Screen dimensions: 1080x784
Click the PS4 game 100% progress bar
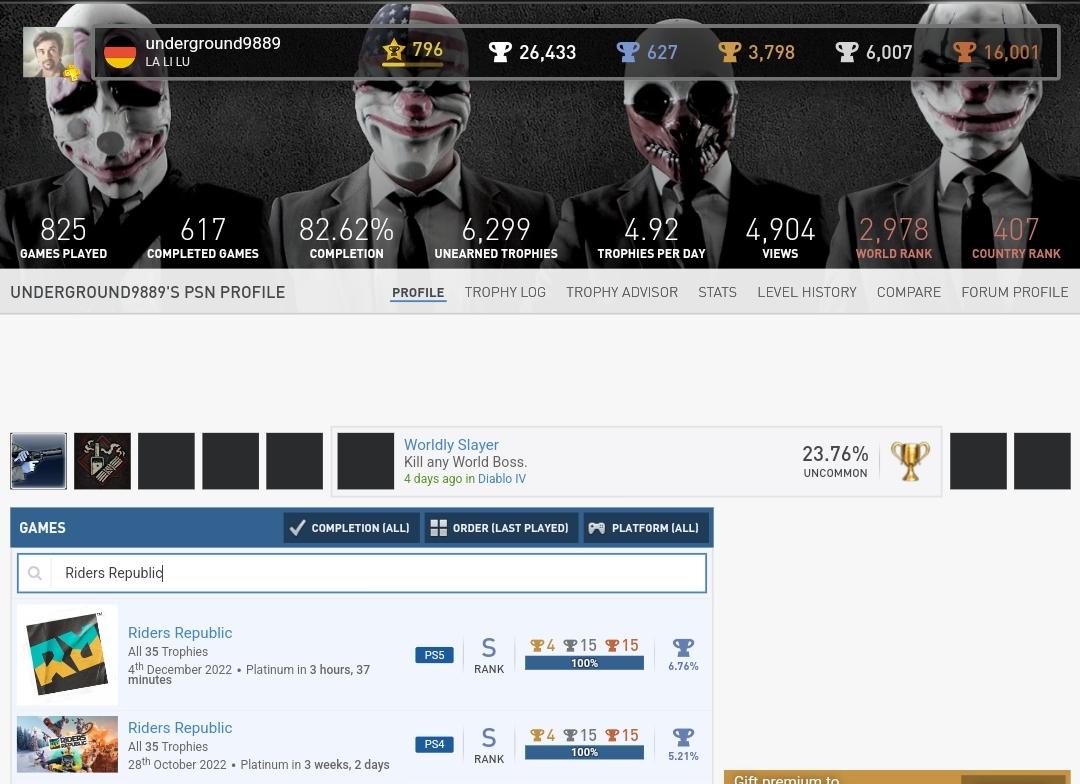point(584,752)
